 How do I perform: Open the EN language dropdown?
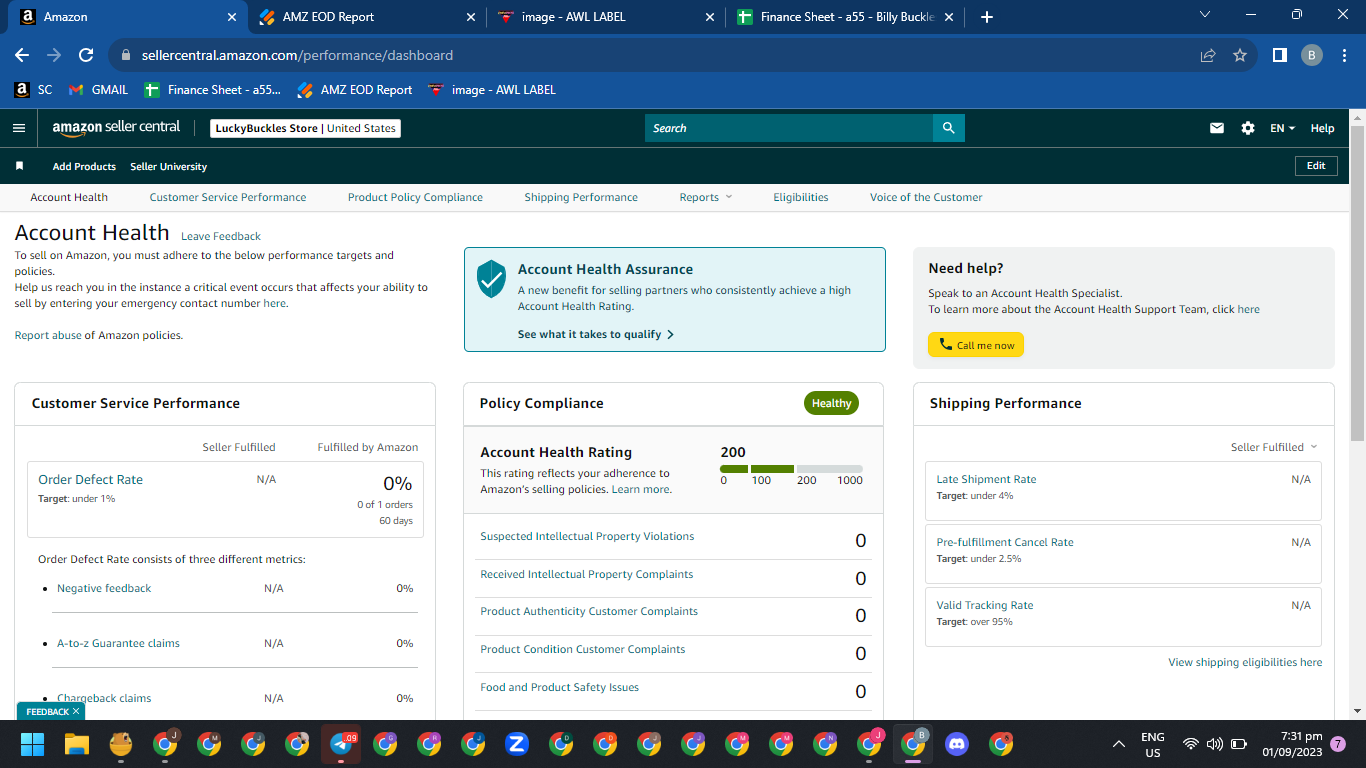pos(1282,128)
